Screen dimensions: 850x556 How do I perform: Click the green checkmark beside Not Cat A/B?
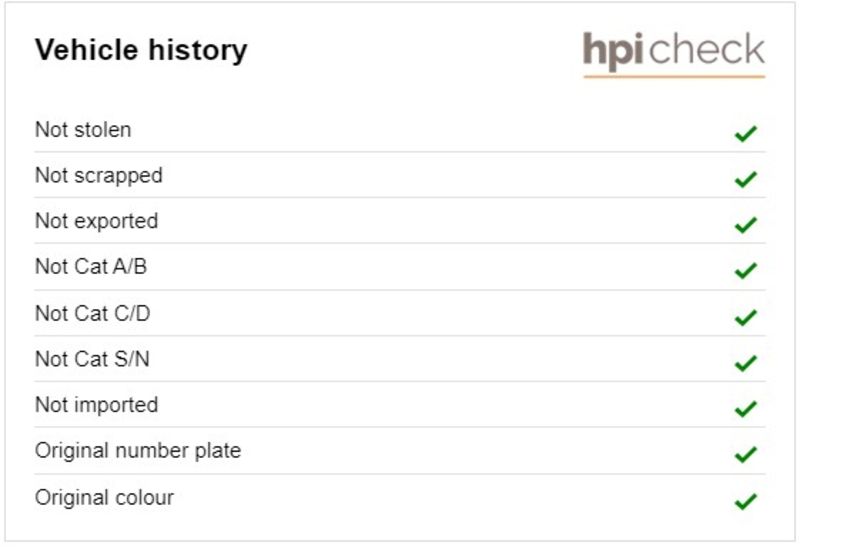745,270
